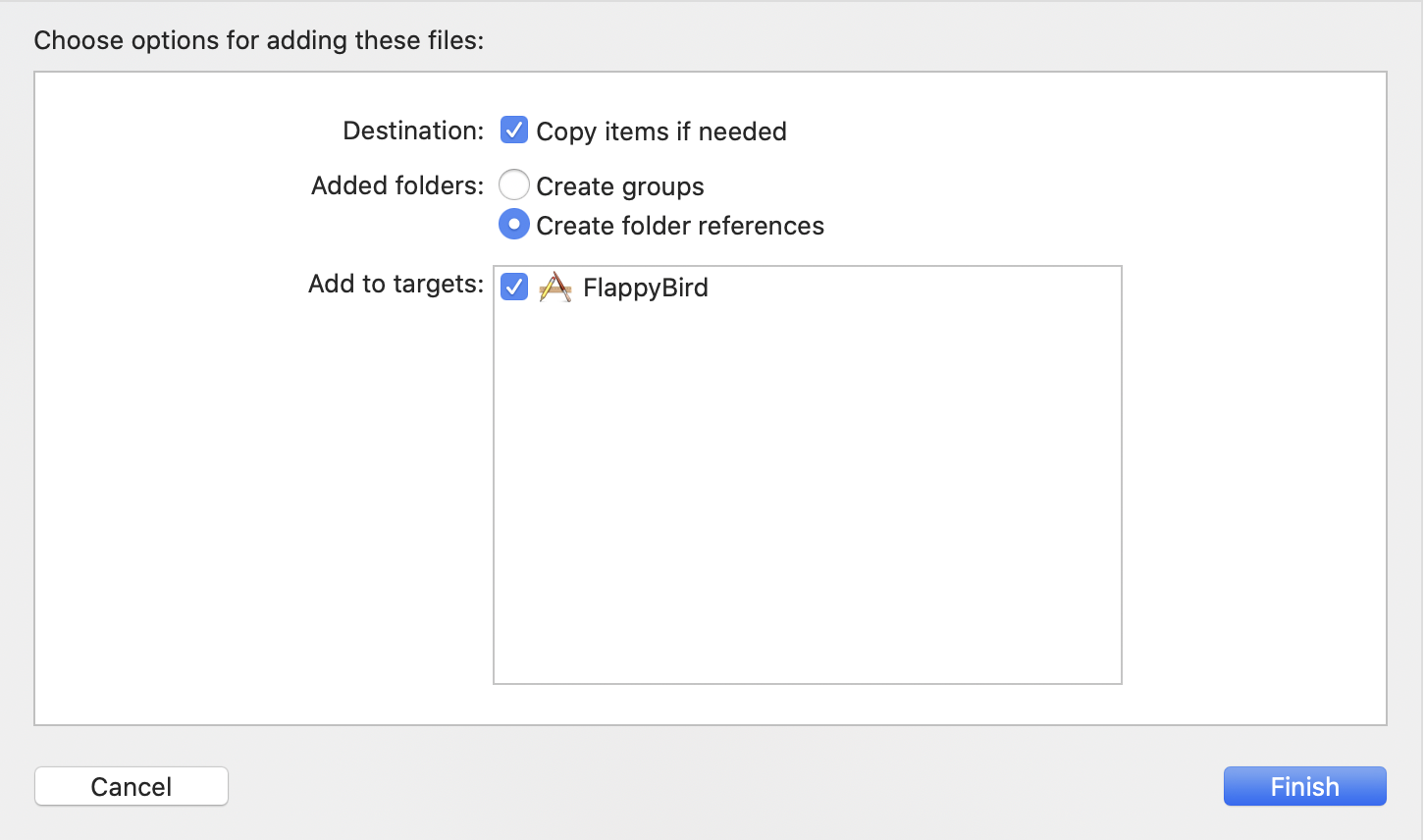
Task: Click the "Choose options for adding these files" heading
Action: click(x=259, y=40)
